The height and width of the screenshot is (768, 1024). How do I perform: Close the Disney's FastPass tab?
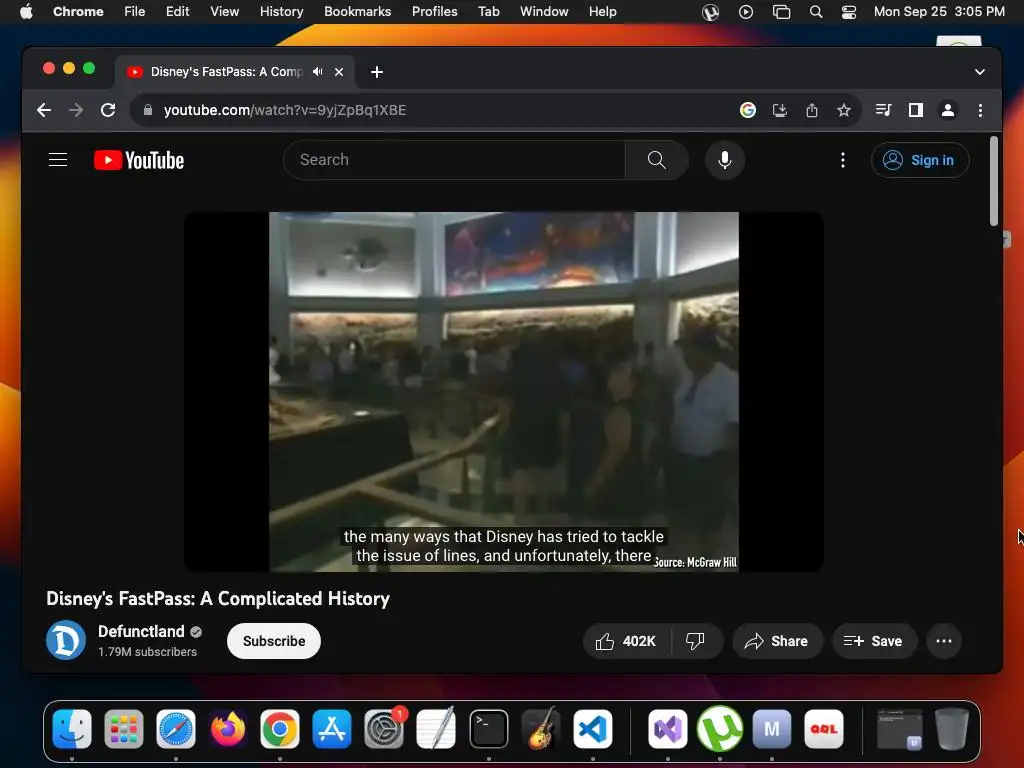[x=339, y=72]
